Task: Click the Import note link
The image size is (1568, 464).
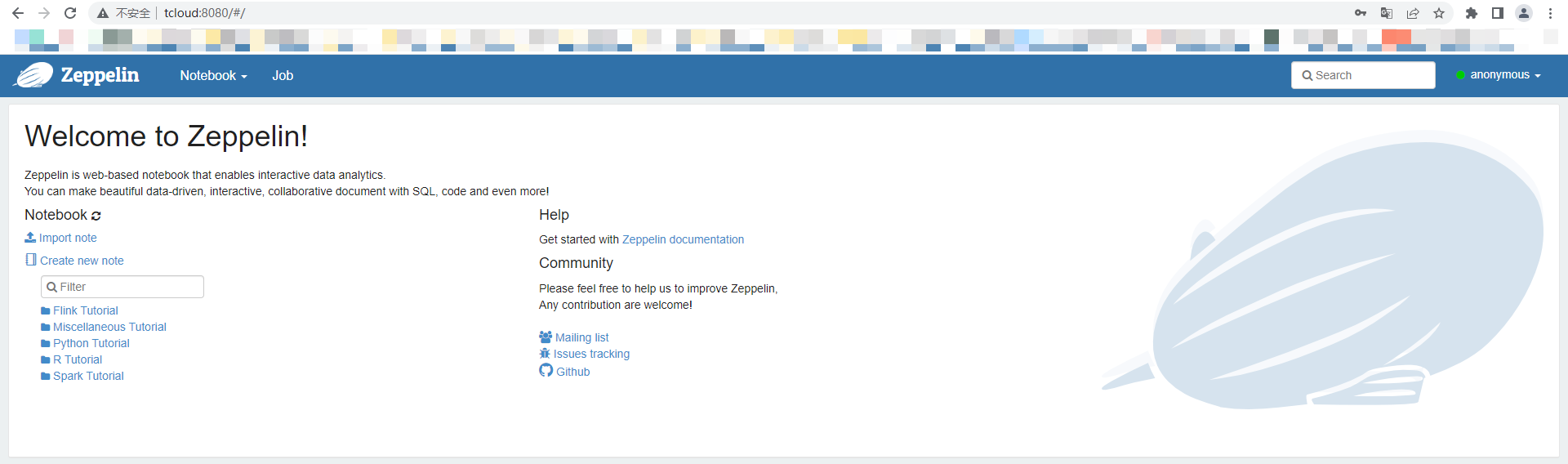Action: click(61, 238)
